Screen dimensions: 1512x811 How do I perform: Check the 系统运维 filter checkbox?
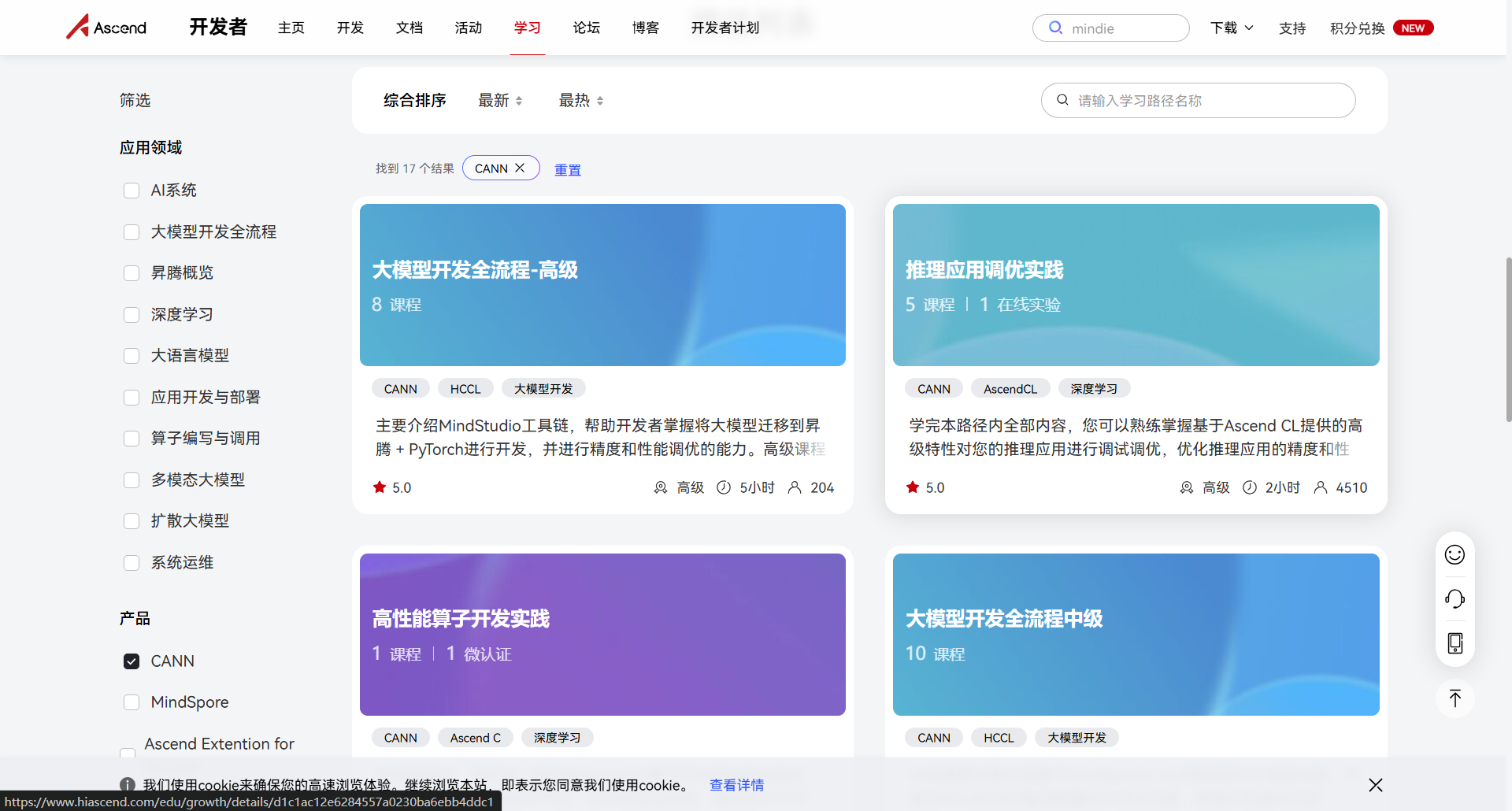point(132,563)
